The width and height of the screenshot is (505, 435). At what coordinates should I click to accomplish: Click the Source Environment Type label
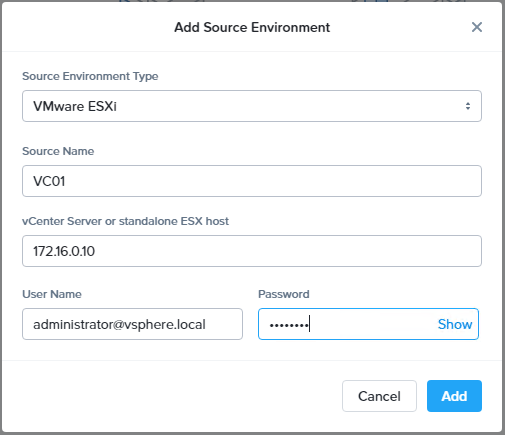90,76
